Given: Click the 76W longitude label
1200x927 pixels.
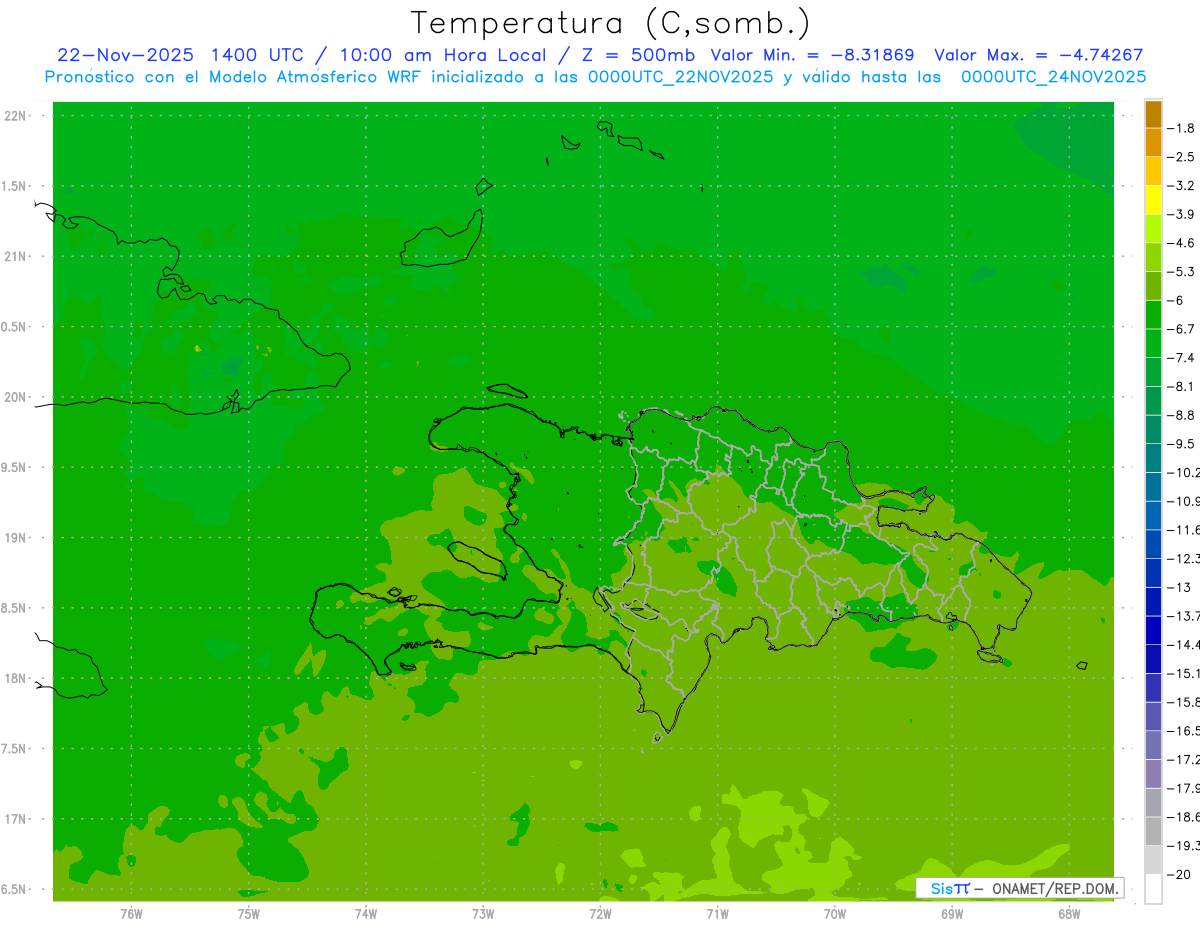Looking at the screenshot, I should tap(131, 913).
